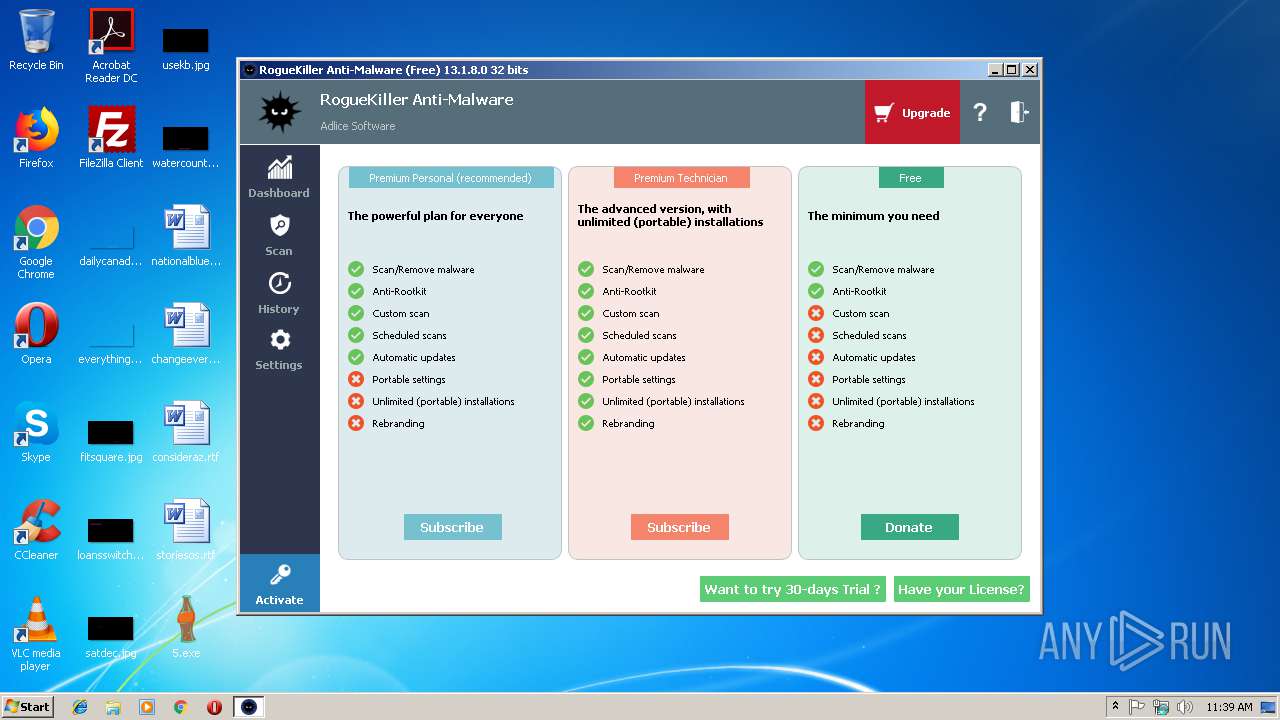Select the Premium Personal (recommended) header
The width and height of the screenshot is (1280, 720).
coord(450,178)
